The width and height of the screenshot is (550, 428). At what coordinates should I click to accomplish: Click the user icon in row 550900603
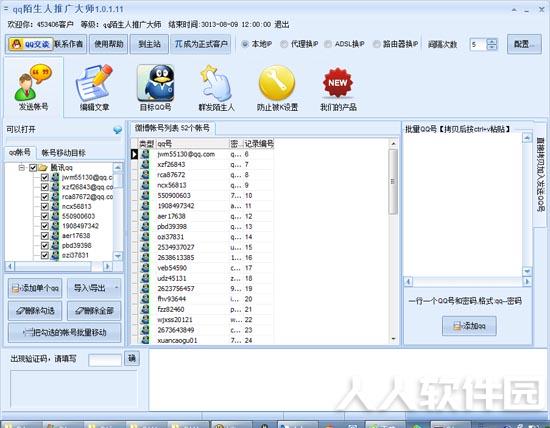coord(145,195)
